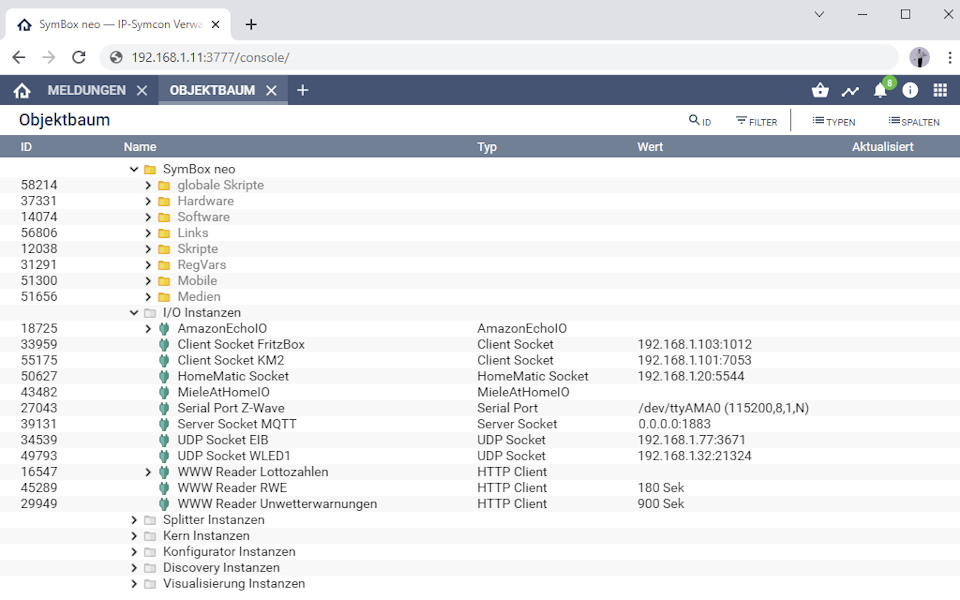Viewport: 960px width, 600px height.
Task: Open the activity chart icon in header
Action: pos(850,90)
